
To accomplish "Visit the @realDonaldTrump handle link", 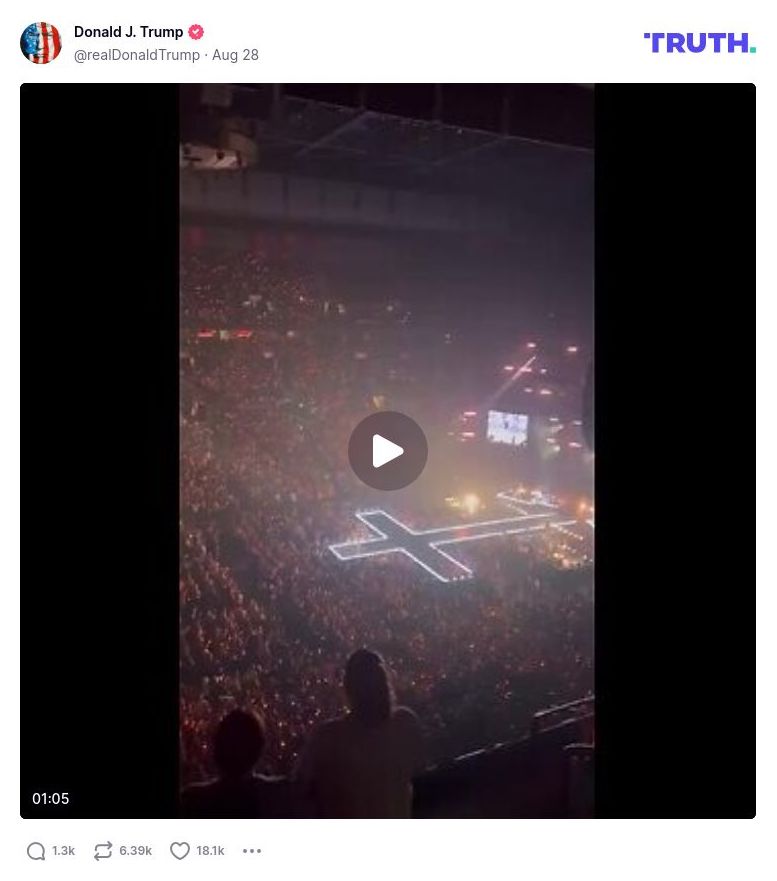I will (137, 55).
